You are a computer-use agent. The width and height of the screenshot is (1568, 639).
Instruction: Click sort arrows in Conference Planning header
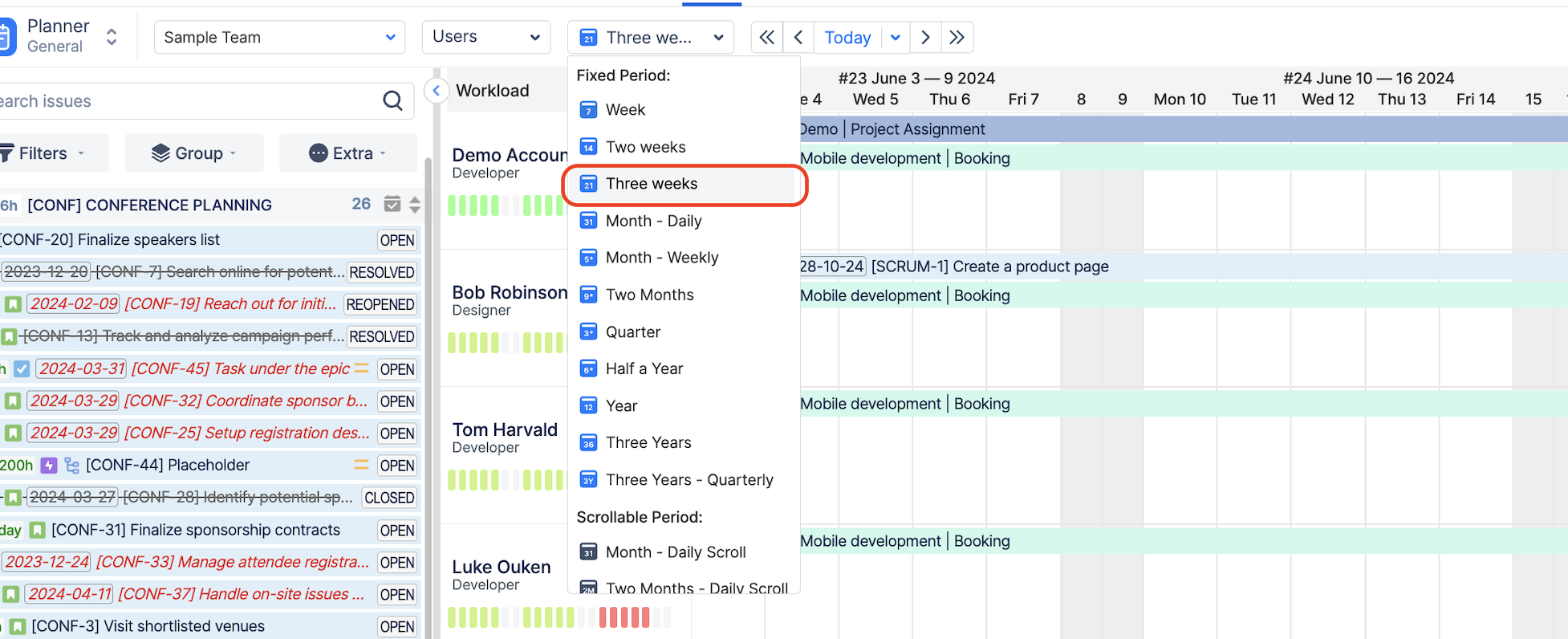(414, 205)
